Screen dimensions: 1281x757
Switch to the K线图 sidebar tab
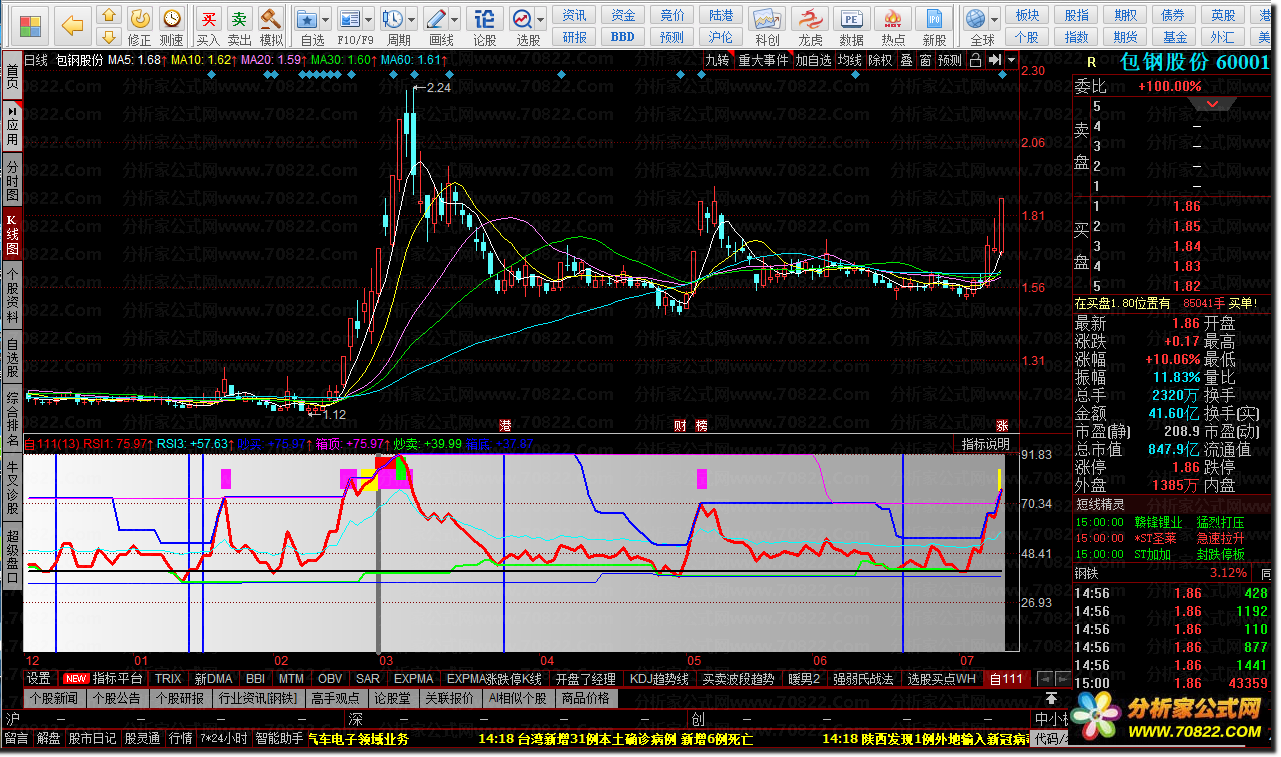12,236
